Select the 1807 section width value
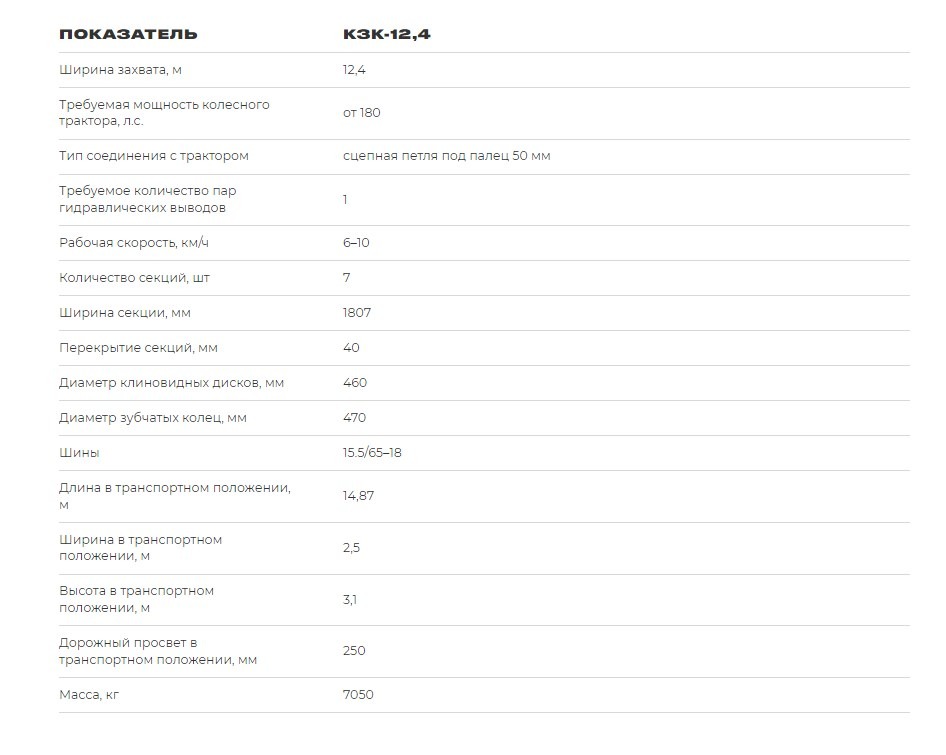This screenshot has width=946, height=755. tap(357, 313)
